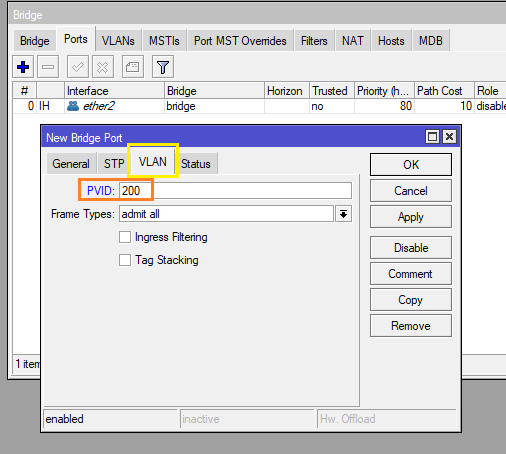Switch to the VLANs tab
506x454 pixels.
click(x=118, y=41)
